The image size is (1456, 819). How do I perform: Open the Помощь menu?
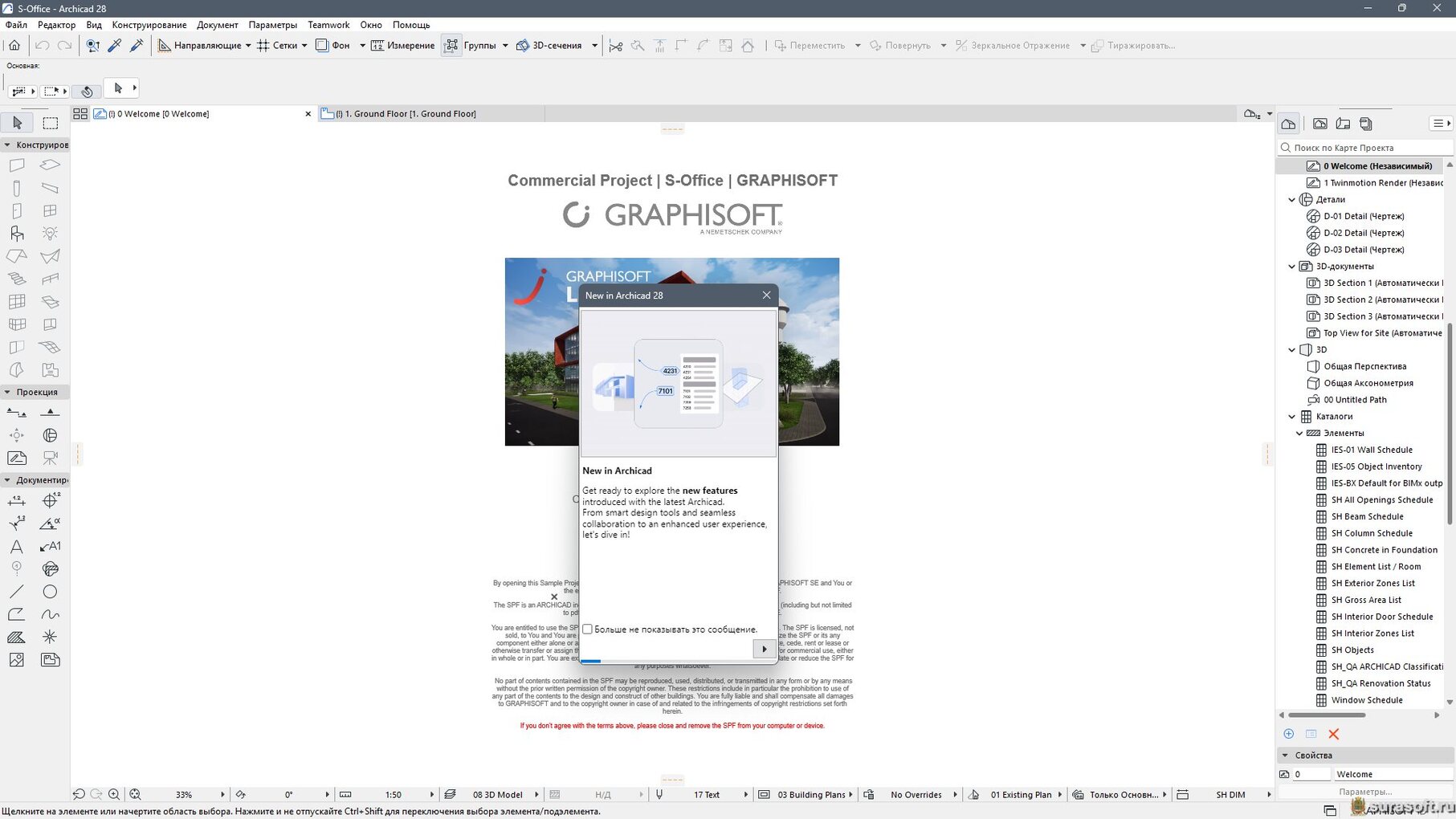(411, 25)
